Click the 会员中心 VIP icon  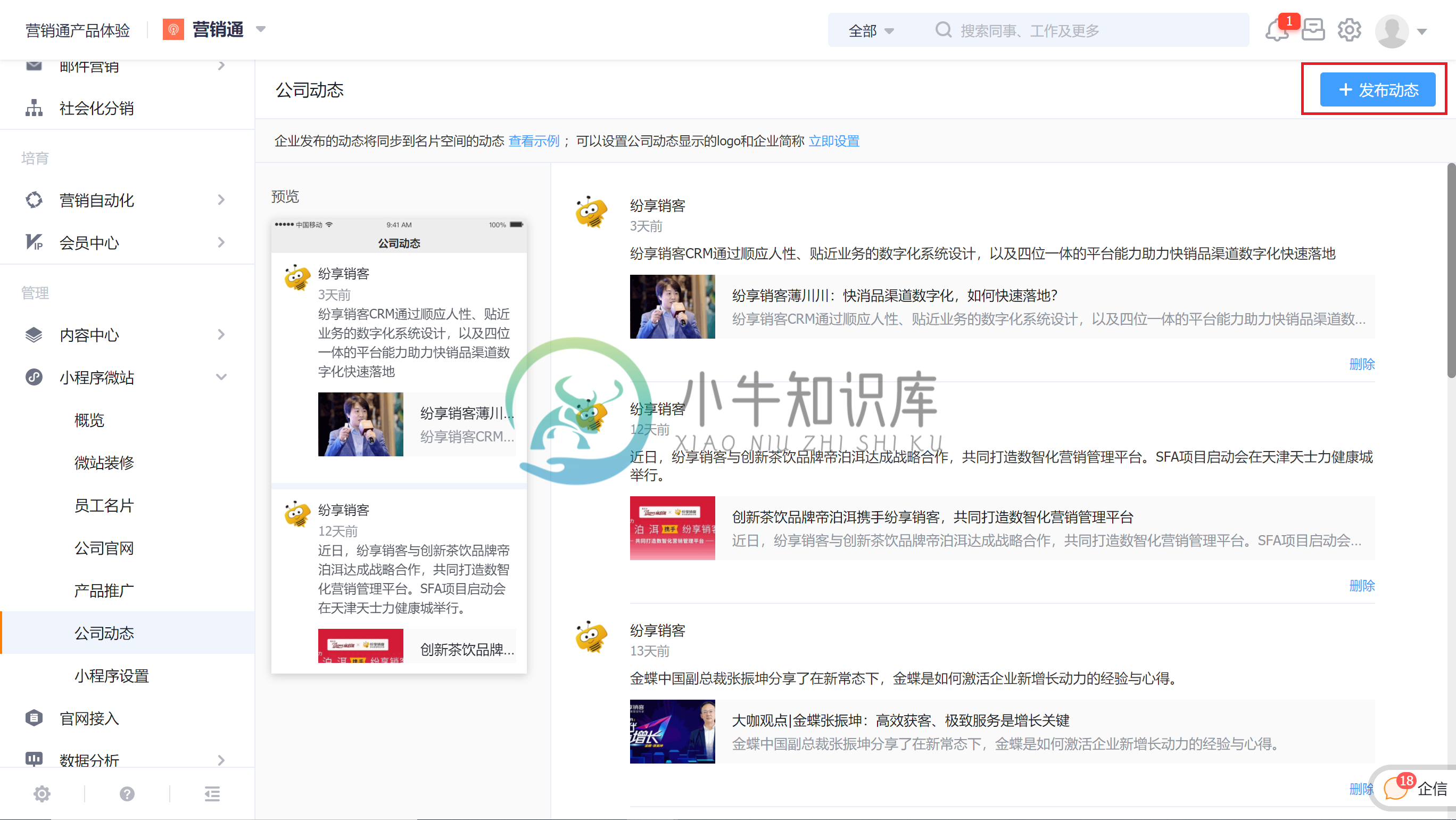pyautogui.click(x=34, y=242)
